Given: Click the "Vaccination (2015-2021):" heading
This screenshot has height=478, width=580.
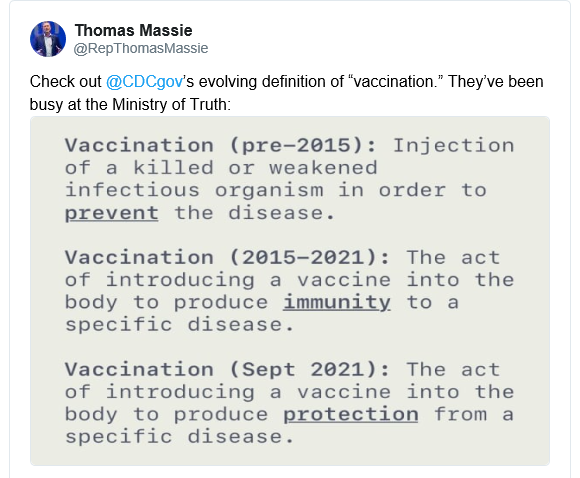Looking at the screenshot, I should click(x=227, y=257).
